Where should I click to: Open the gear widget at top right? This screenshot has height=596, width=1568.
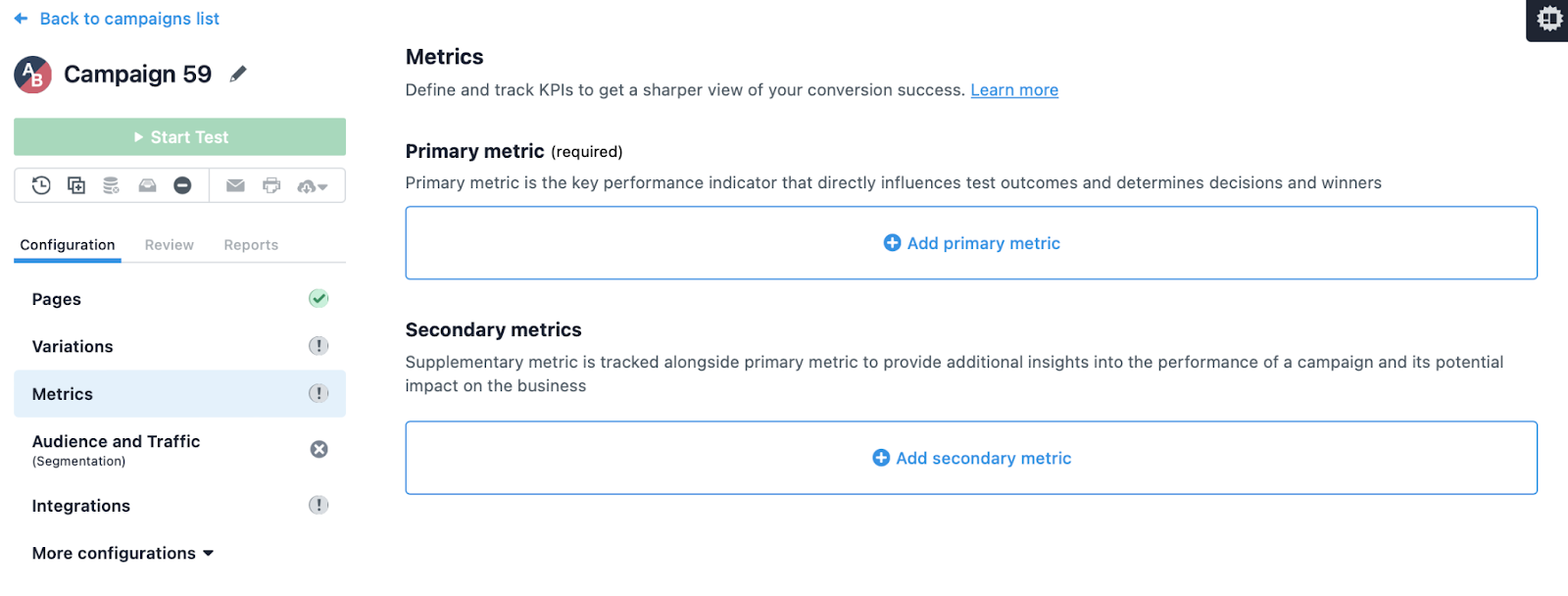pyautogui.click(x=1548, y=19)
